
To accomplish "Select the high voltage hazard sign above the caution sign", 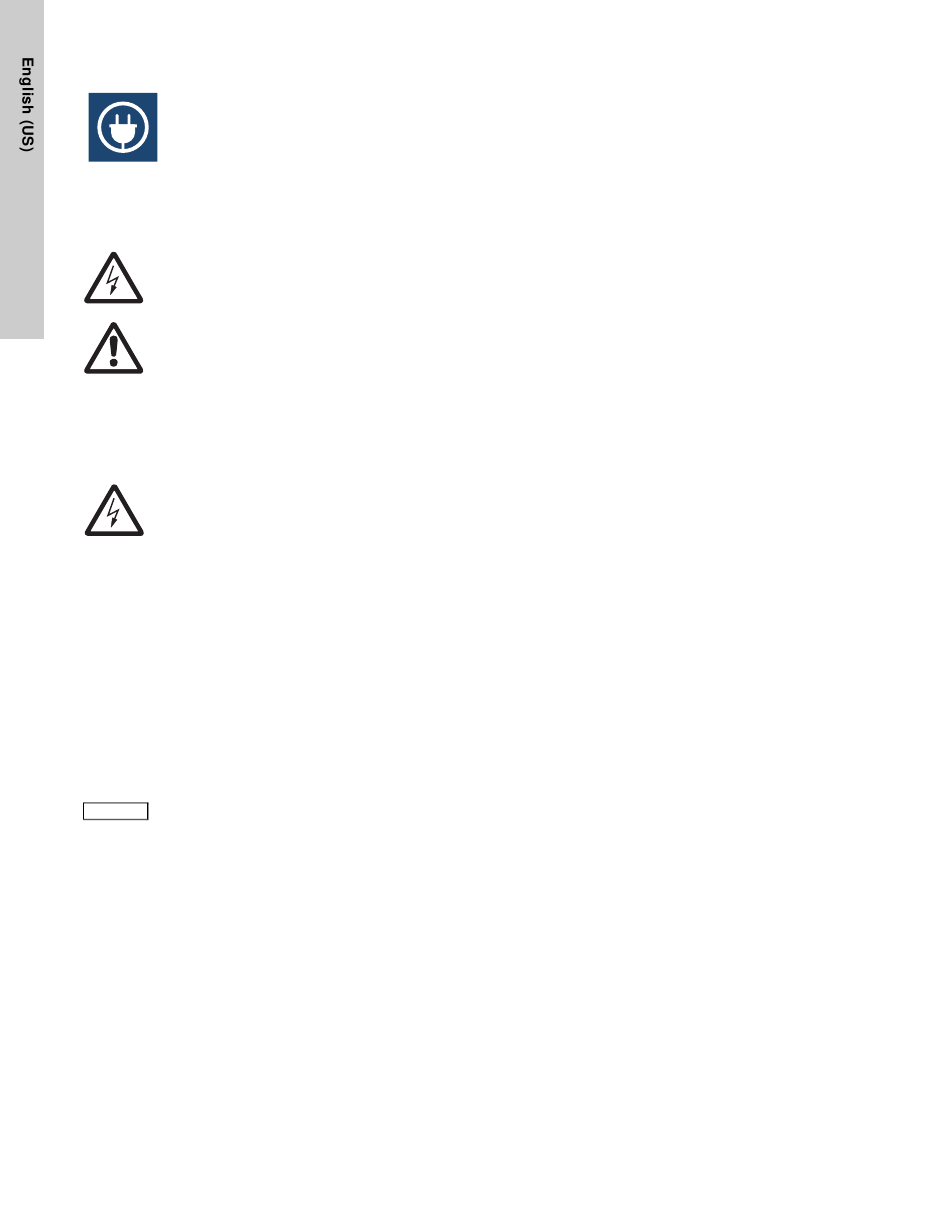I will tap(113, 277).
